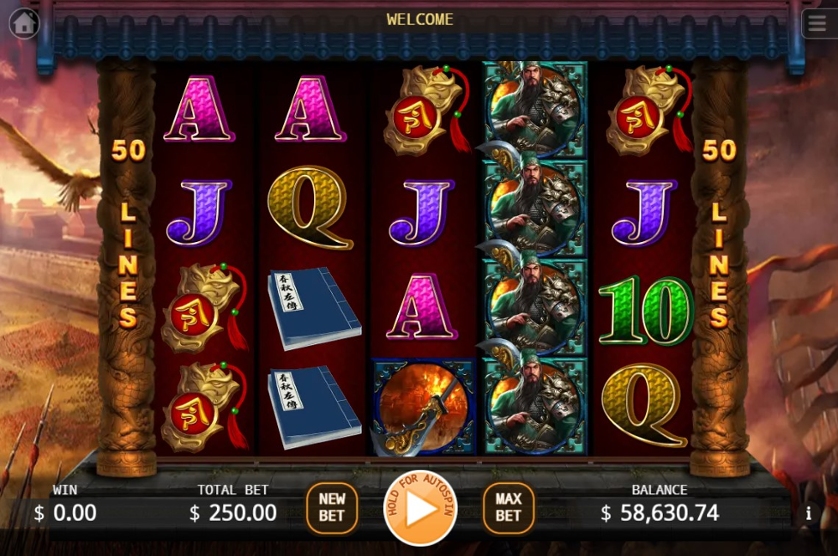Click the green 10 symbol
The width and height of the screenshot is (838, 556).
[646, 311]
